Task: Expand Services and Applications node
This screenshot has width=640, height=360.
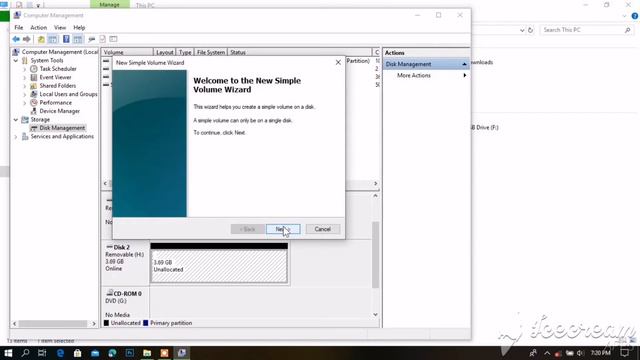Action: tap(16, 136)
